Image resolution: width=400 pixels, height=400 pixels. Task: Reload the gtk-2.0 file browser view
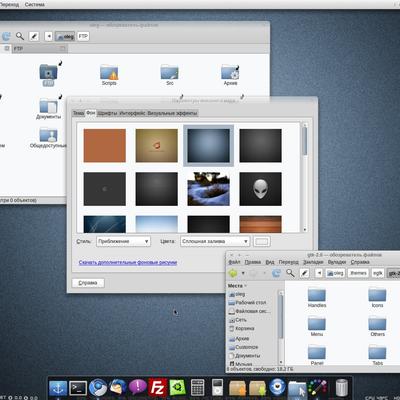click(x=276, y=273)
